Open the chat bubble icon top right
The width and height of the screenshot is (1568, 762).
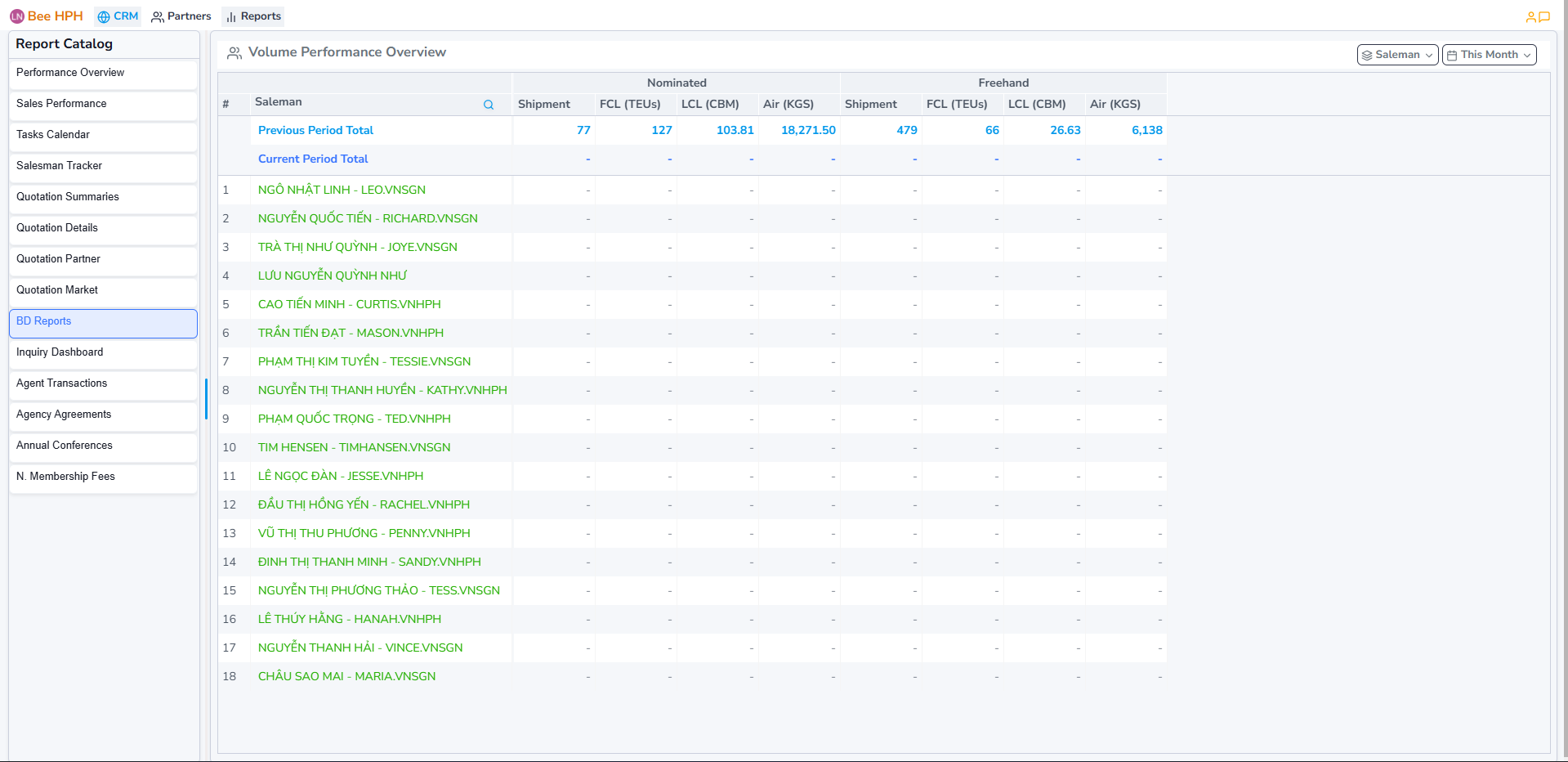[1546, 16]
